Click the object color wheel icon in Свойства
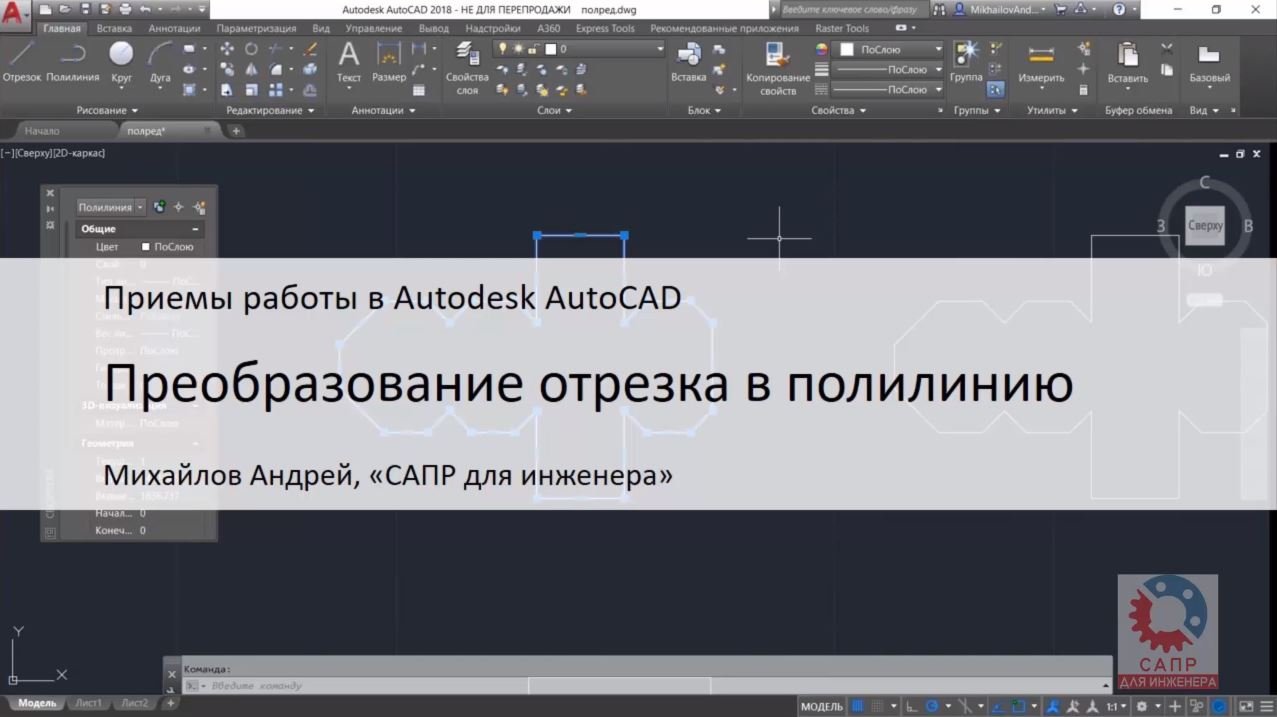1277x717 pixels. 822,49
